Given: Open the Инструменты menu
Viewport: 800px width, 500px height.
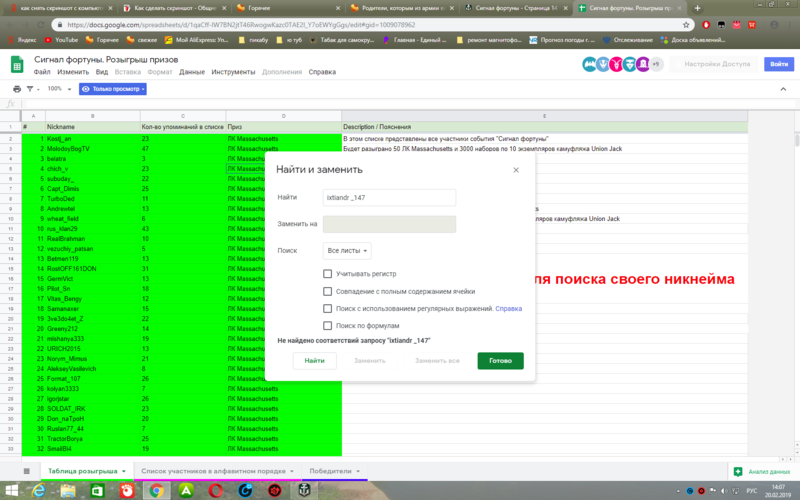Looking at the screenshot, I should (233, 72).
